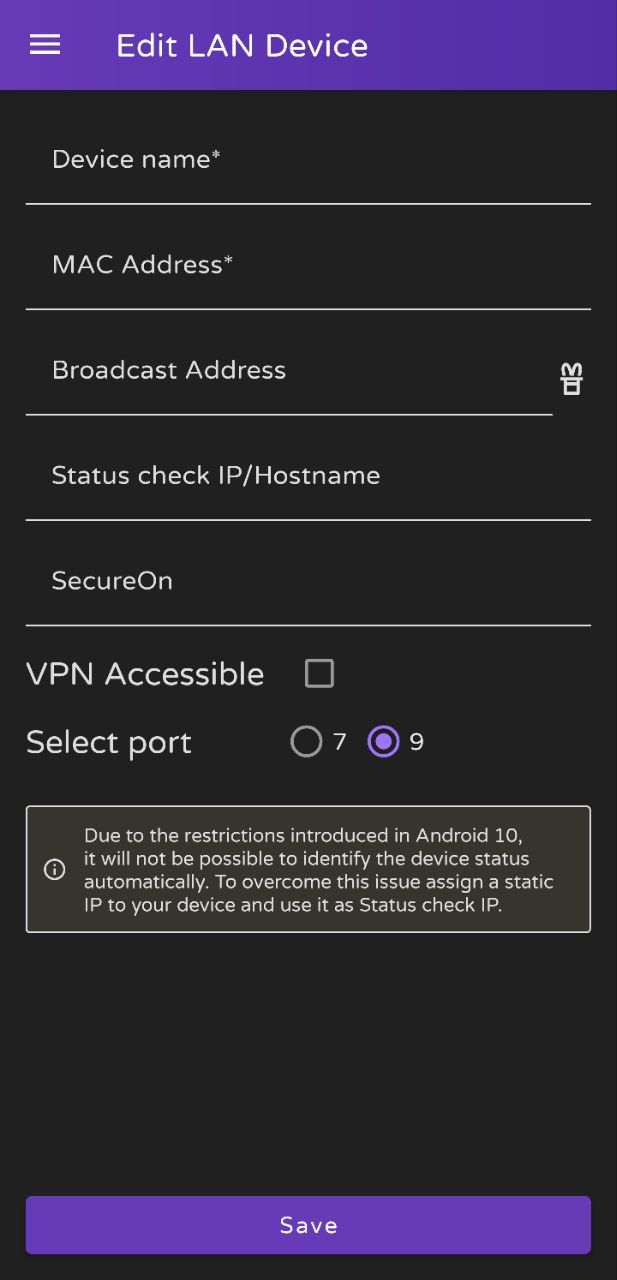Tap the info icon in the Android 10 notice
617x1280 pixels.
click(x=55, y=869)
